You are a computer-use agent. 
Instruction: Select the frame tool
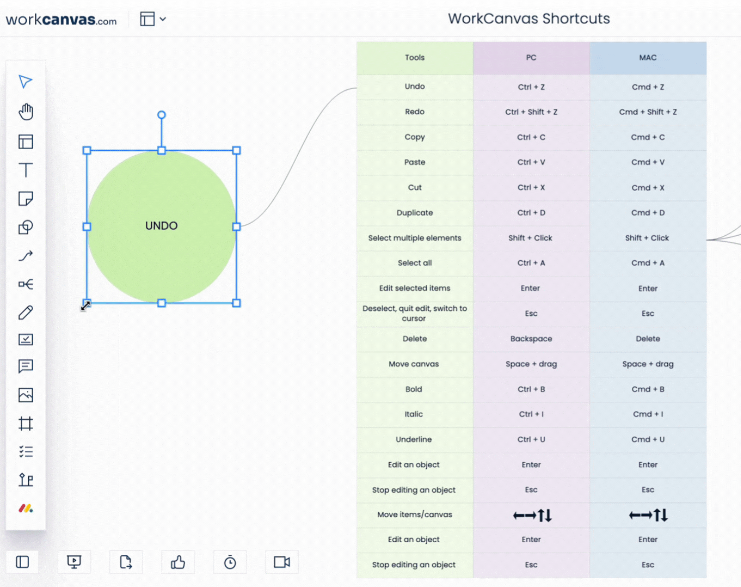[x=26, y=423]
